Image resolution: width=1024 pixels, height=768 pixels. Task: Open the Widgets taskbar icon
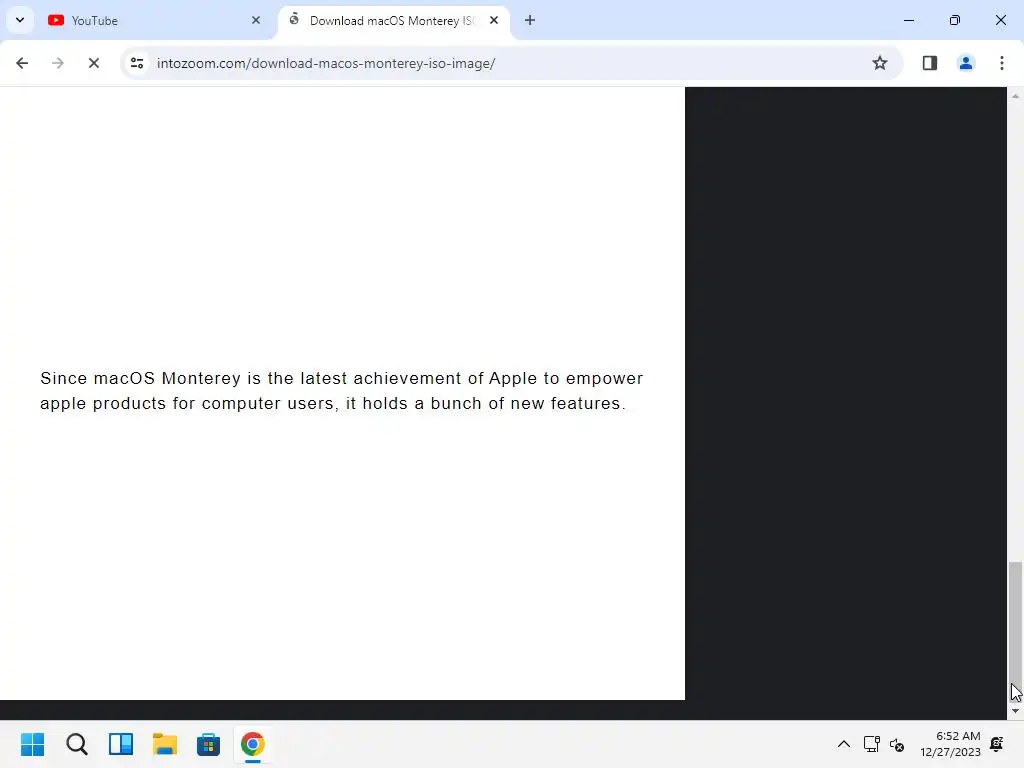[x=121, y=744]
